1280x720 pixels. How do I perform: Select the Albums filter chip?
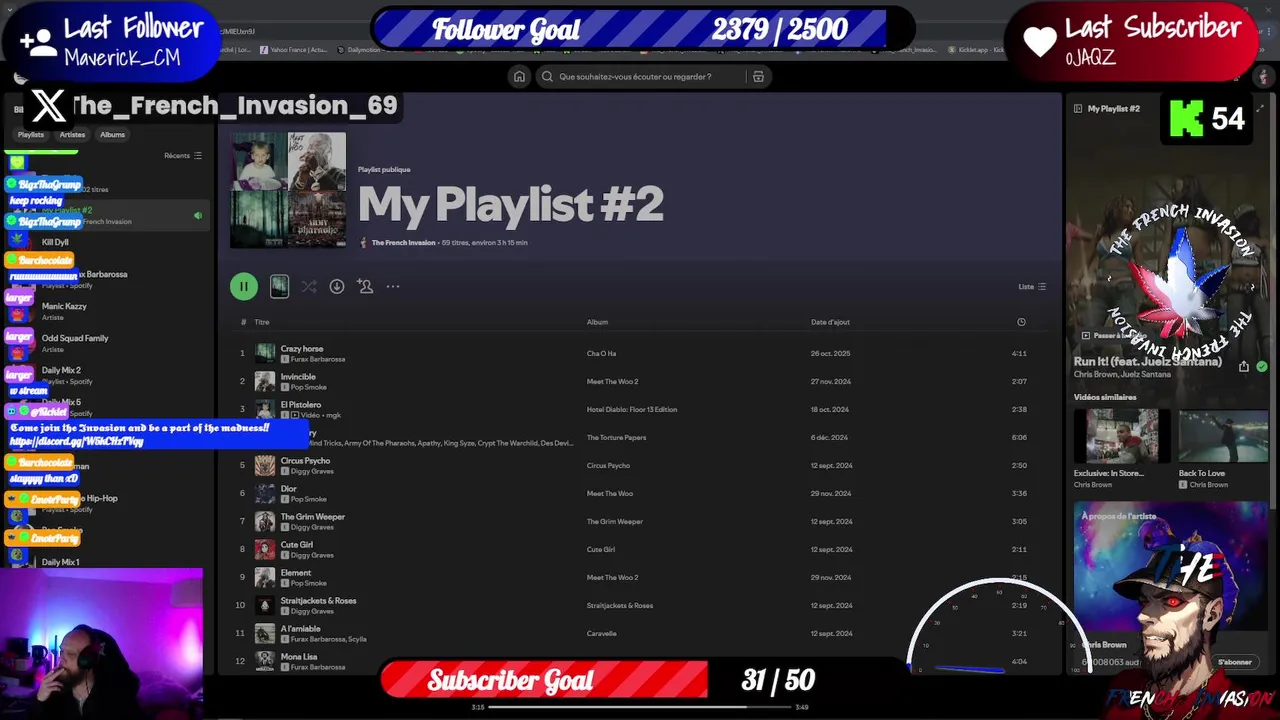coord(112,134)
